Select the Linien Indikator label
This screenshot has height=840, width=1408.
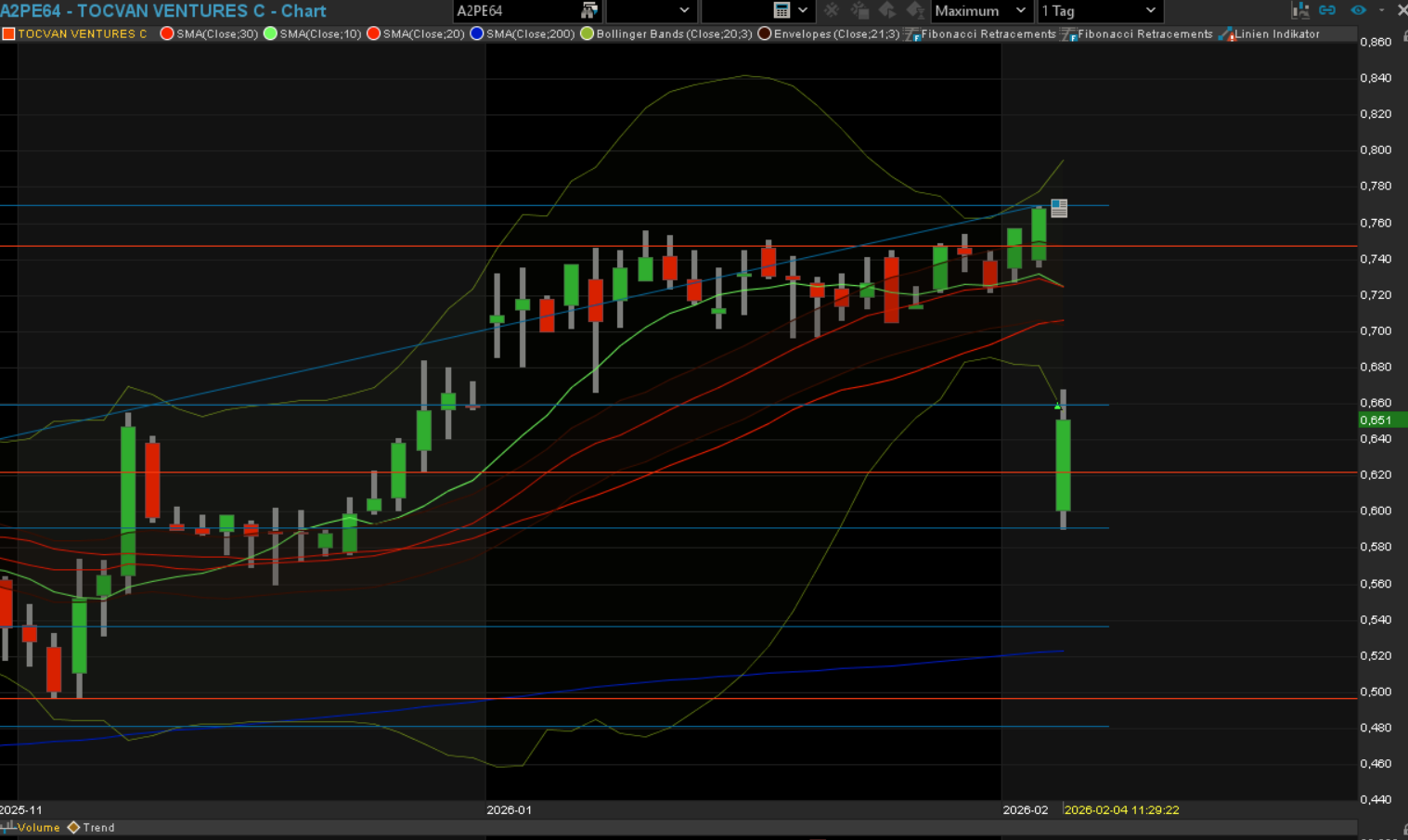1277,34
